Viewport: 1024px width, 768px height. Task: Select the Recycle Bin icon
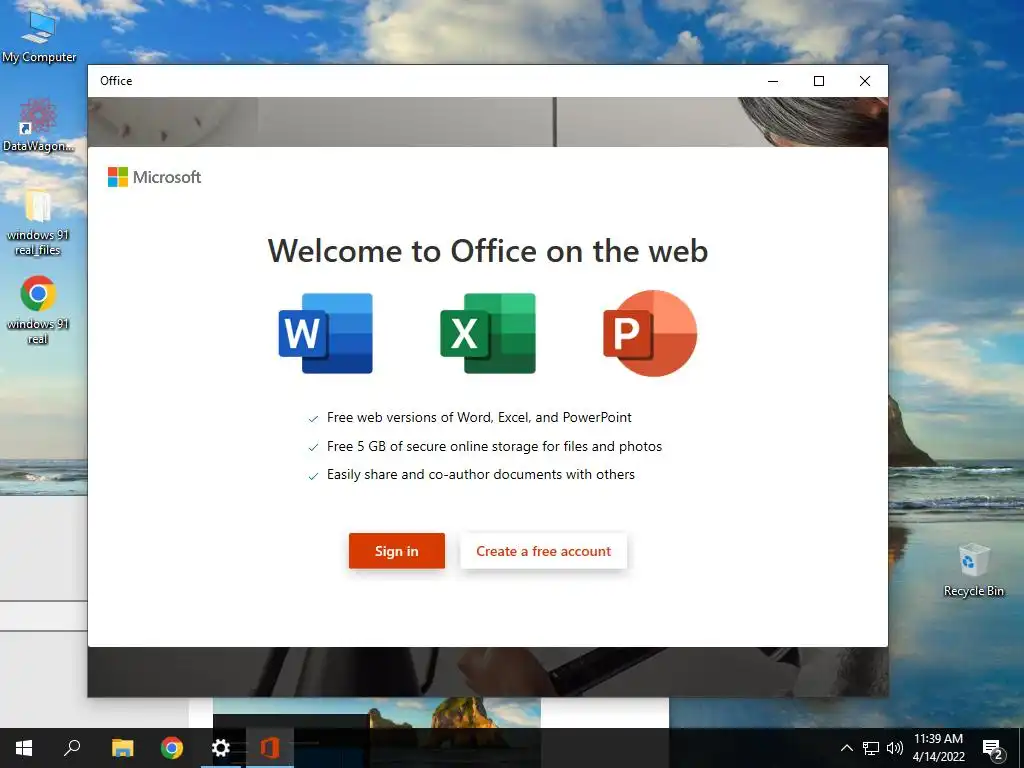[974, 569]
